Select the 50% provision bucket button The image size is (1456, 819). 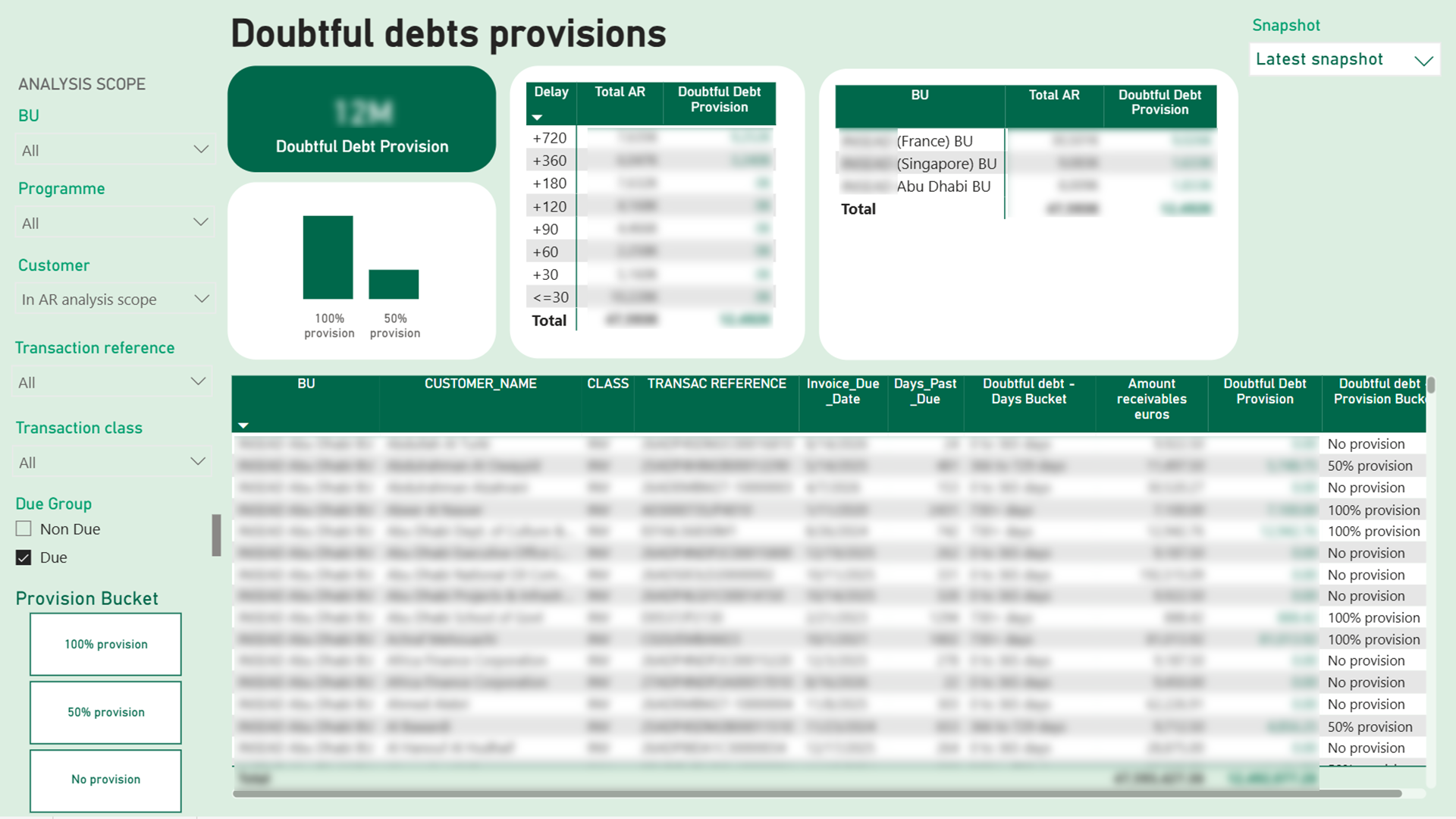point(105,712)
